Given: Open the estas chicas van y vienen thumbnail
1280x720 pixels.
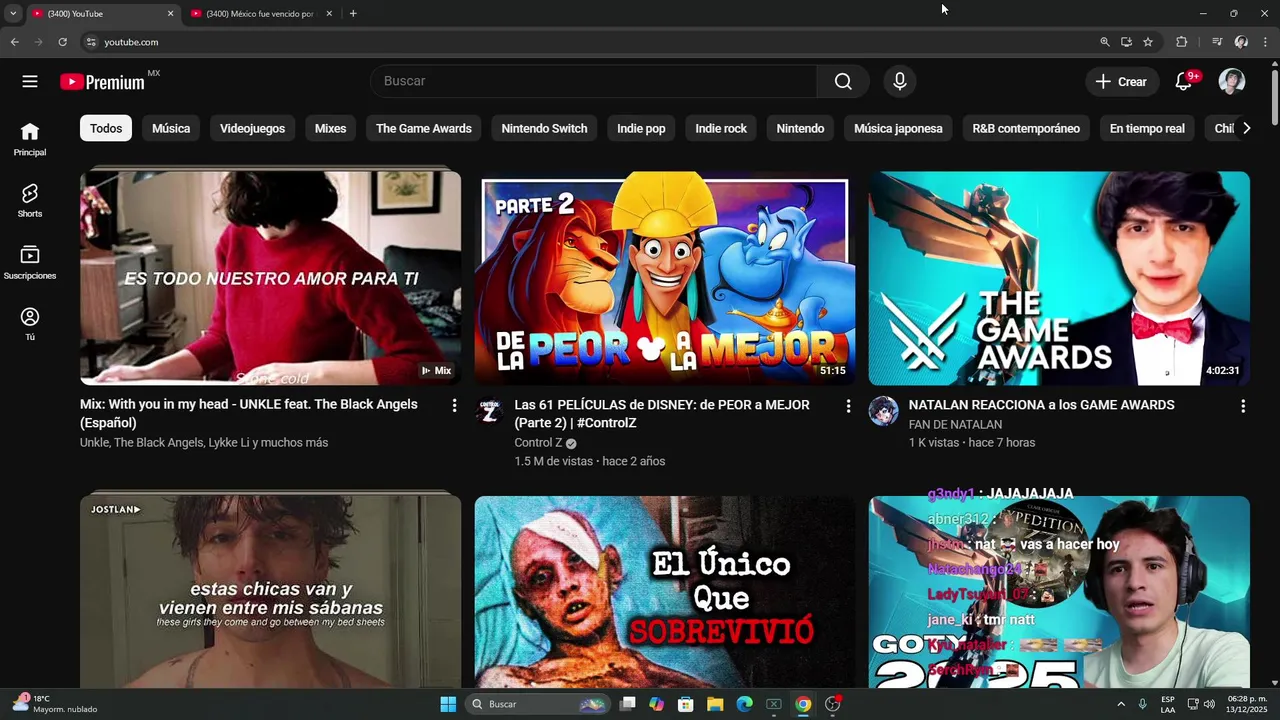Looking at the screenshot, I should pyautogui.click(x=270, y=592).
